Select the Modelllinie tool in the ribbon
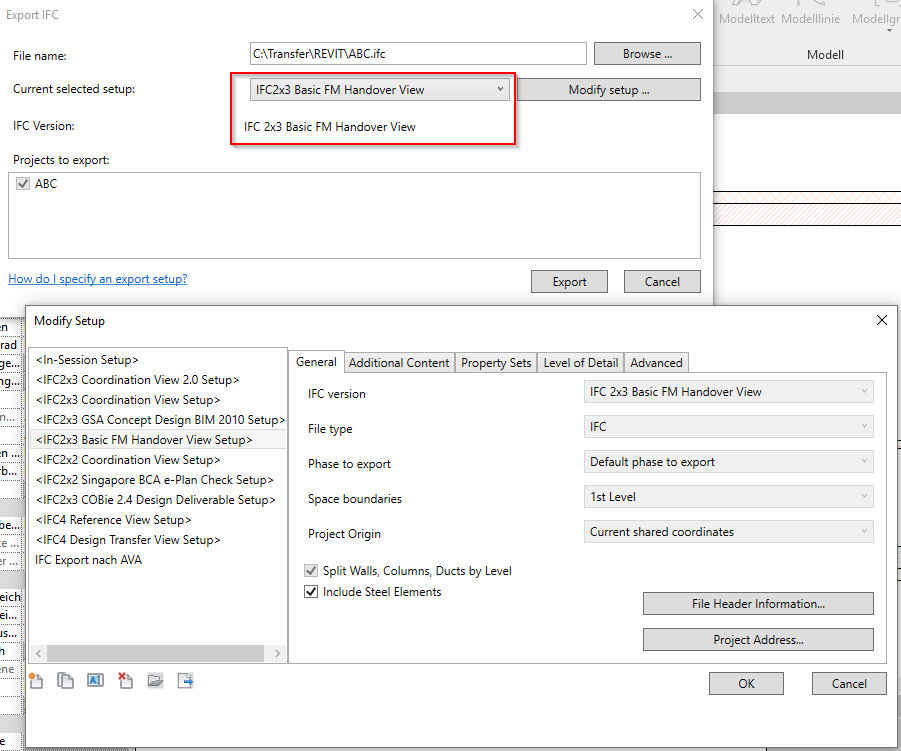This screenshot has width=901, height=751. pyautogui.click(x=811, y=18)
